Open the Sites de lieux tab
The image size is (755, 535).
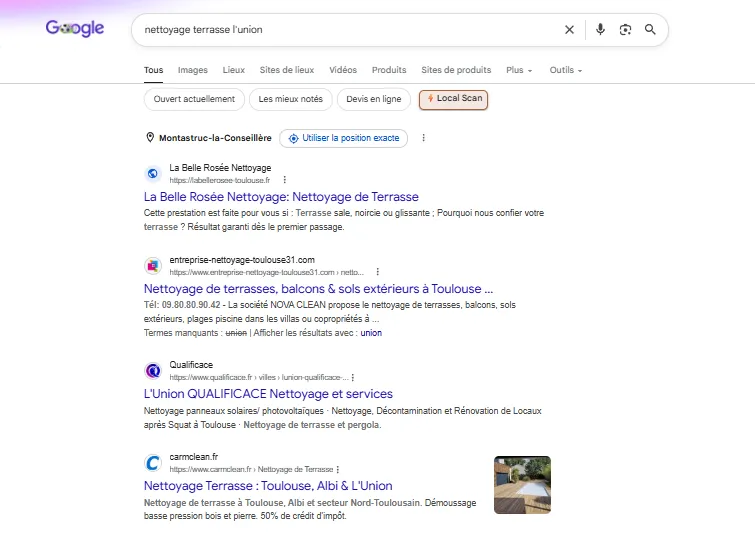[x=286, y=70]
